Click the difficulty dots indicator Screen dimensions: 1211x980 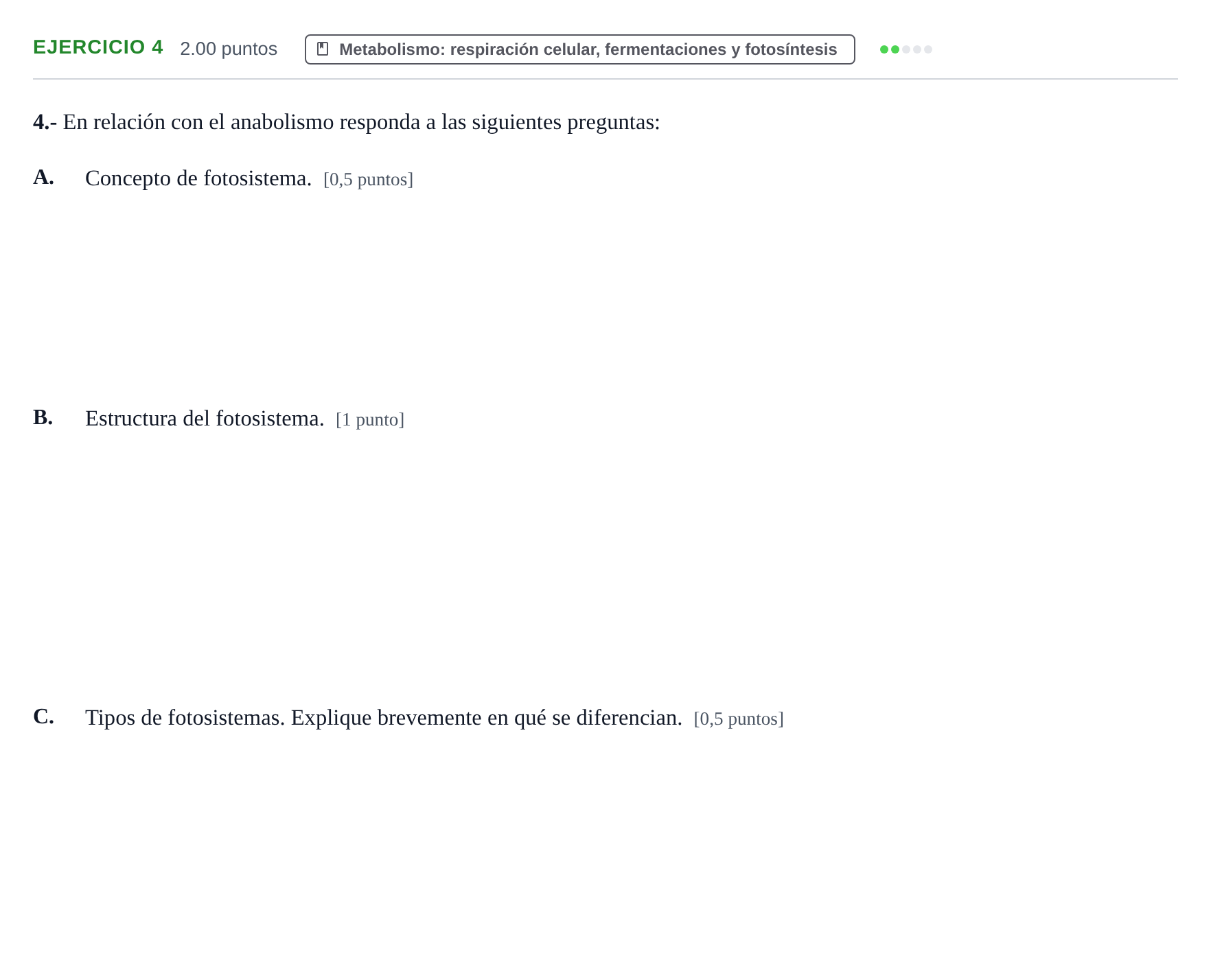[906, 49]
